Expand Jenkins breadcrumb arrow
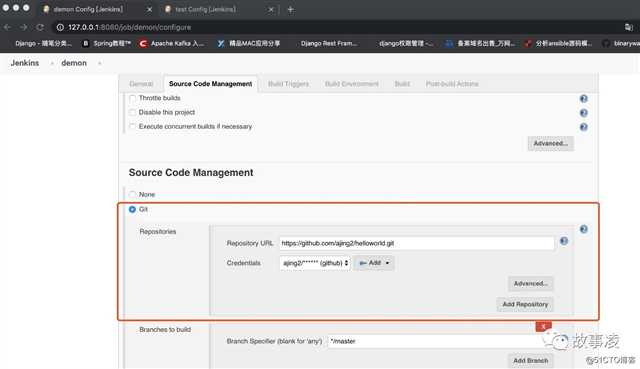 pos(52,63)
